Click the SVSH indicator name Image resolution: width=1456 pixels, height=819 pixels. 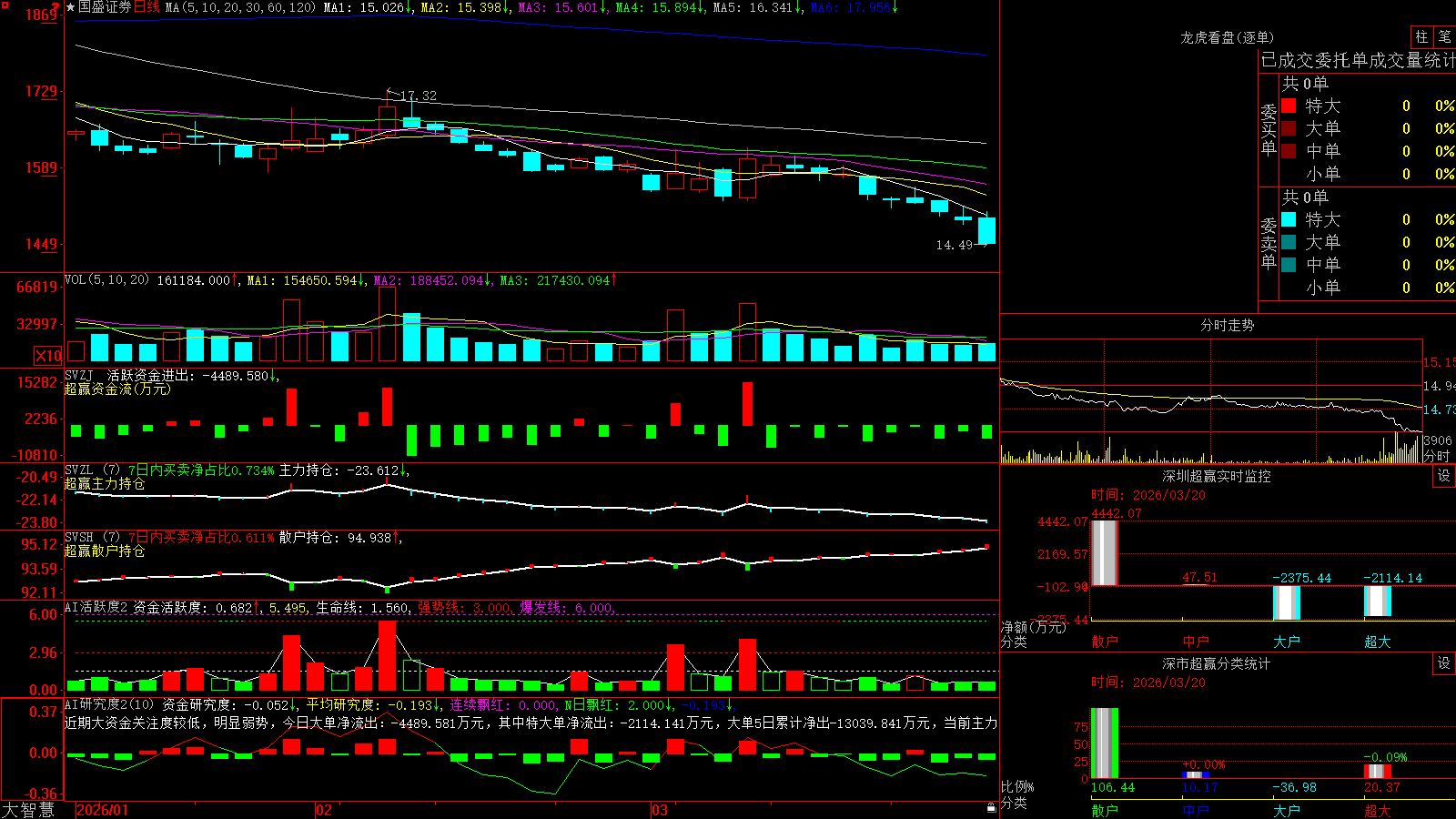(79, 537)
